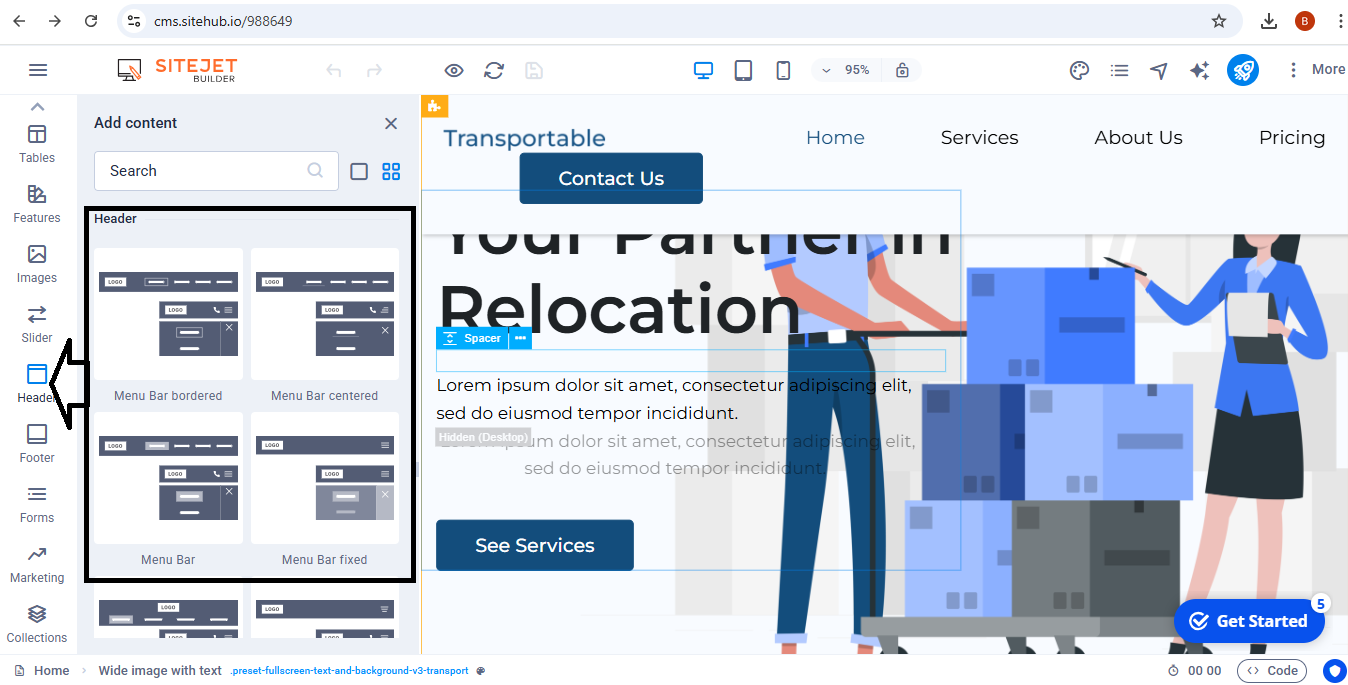Viewport: 1348px width, 685px height.
Task: Open the 95% zoom dropdown
Action: 846,70
